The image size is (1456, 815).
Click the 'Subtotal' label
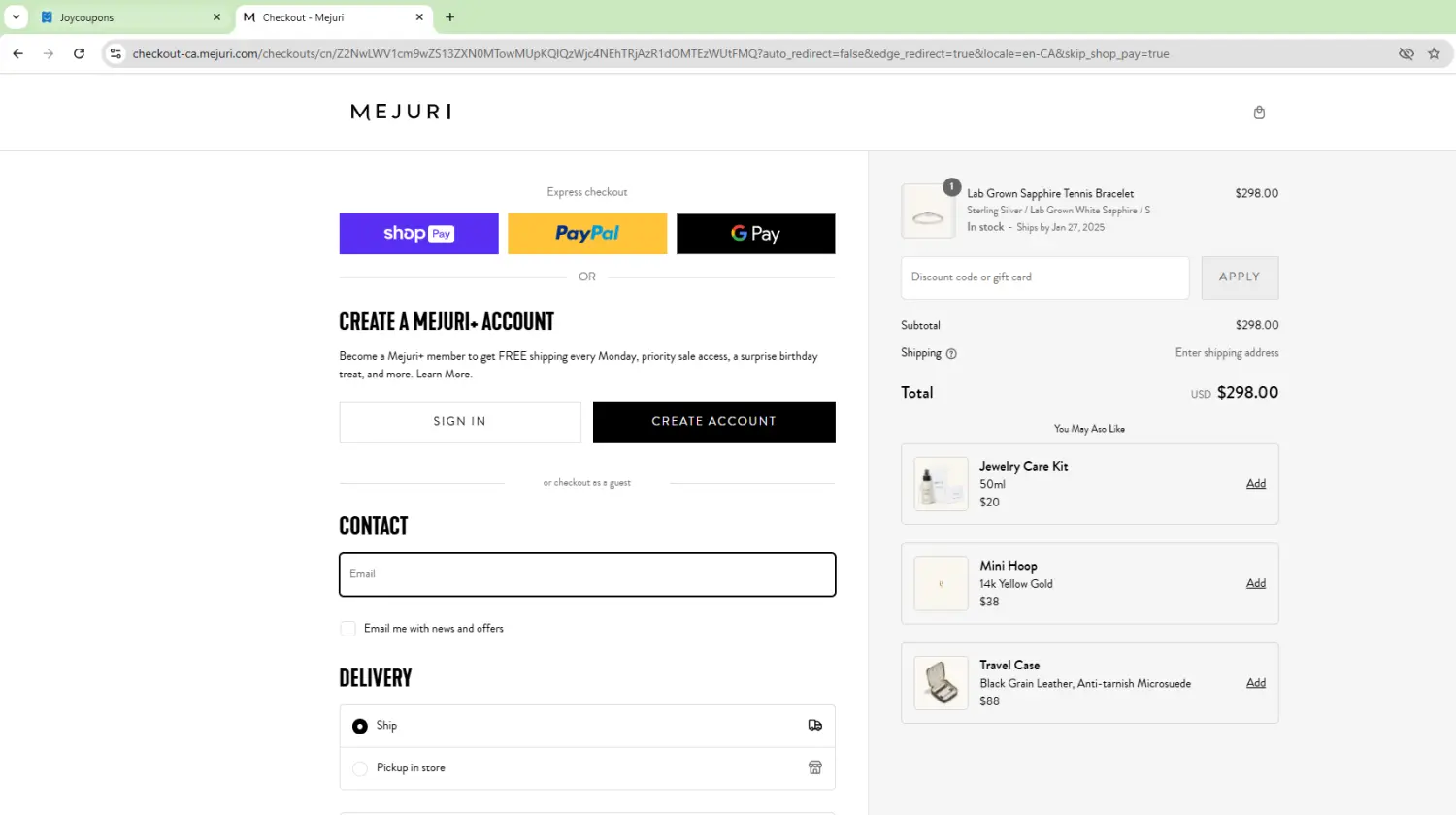[920, 326]
